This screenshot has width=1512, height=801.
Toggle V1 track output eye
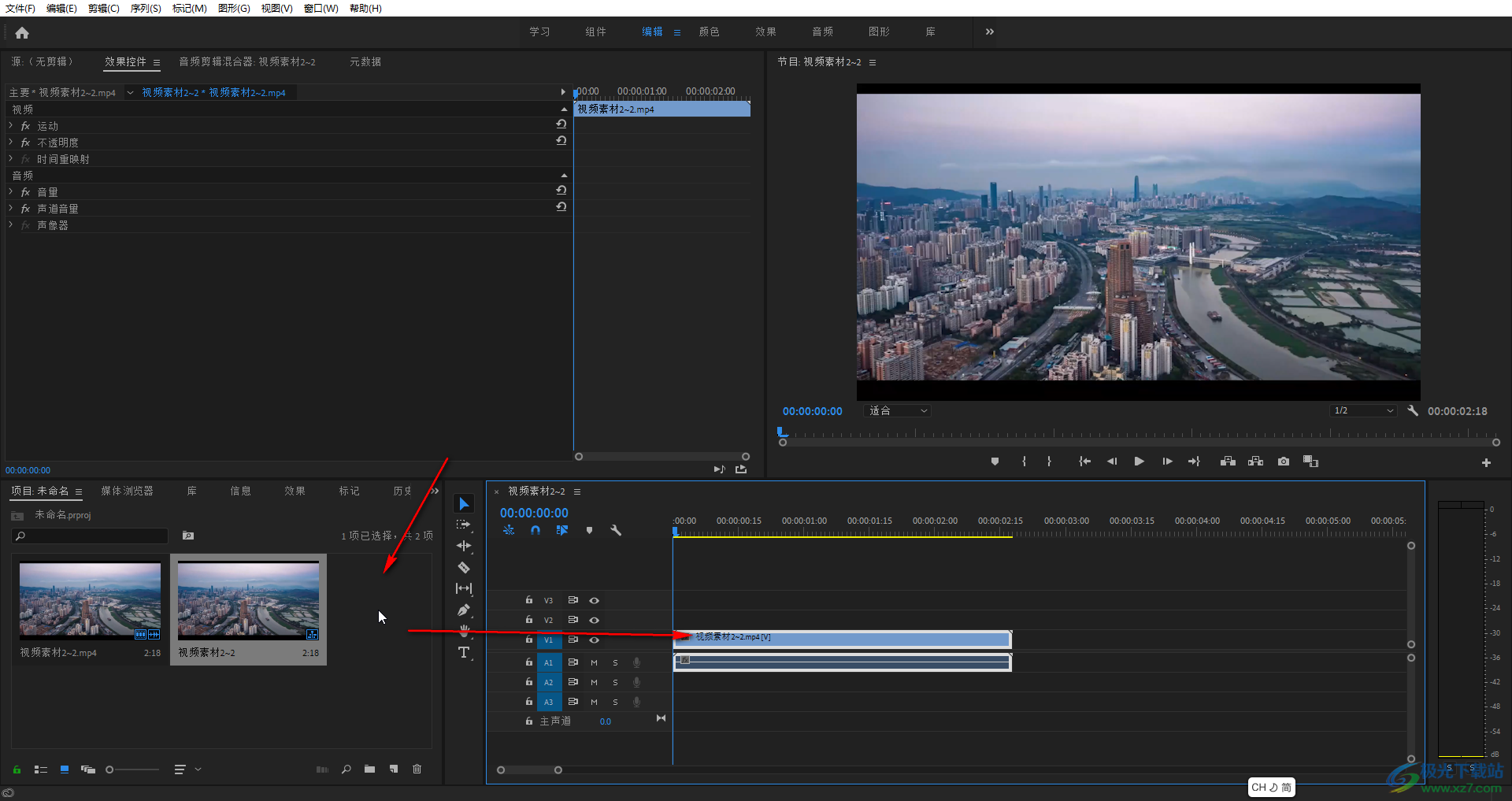tap(595, 640)
